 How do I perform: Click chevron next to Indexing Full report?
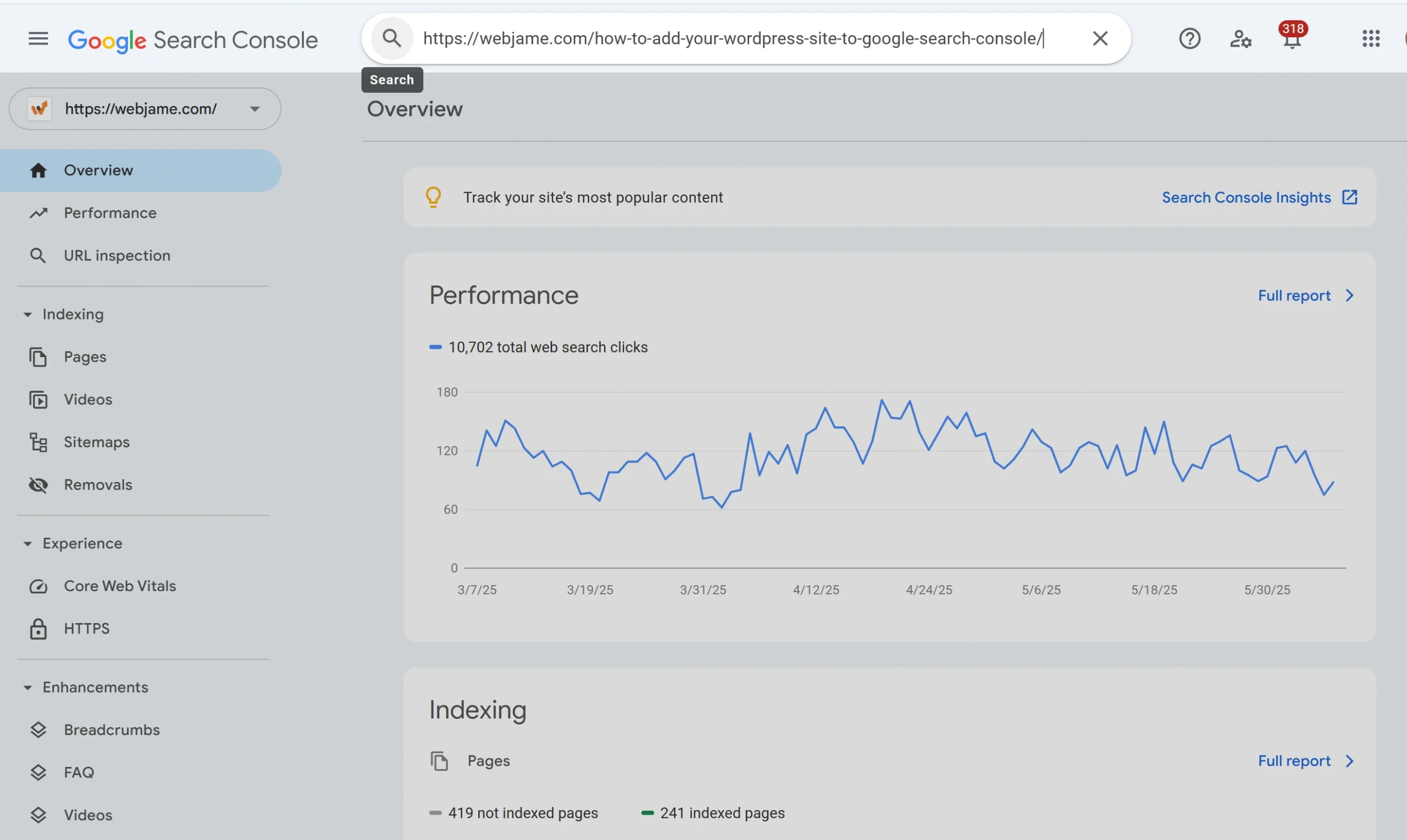(x=1349, y=761)
